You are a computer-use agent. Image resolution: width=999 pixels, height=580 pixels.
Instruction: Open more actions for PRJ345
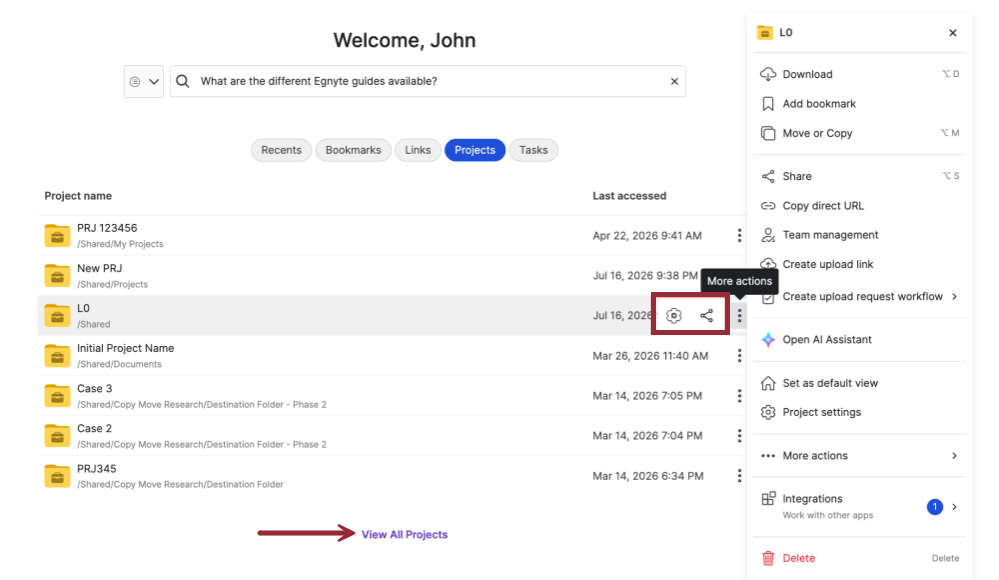[739, 476]
